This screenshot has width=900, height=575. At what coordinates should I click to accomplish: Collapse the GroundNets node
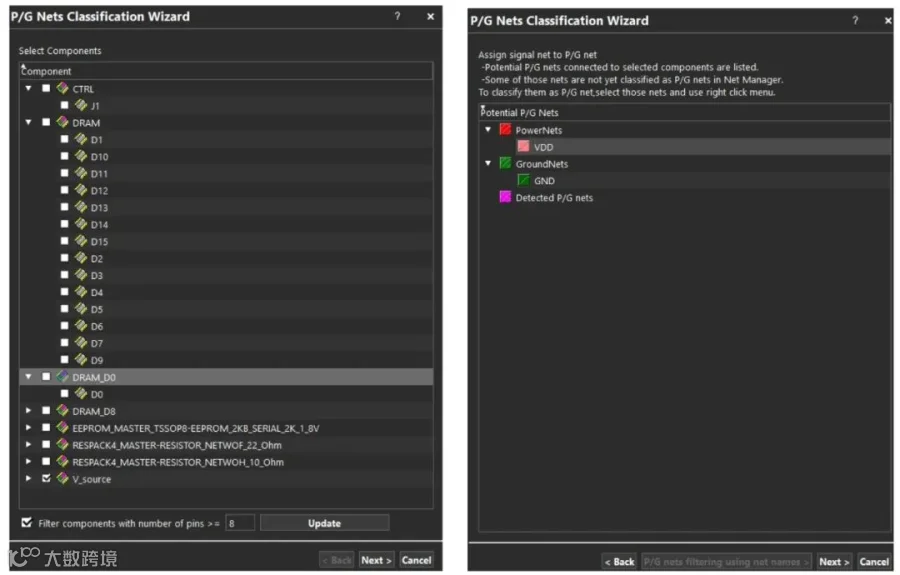488,164
